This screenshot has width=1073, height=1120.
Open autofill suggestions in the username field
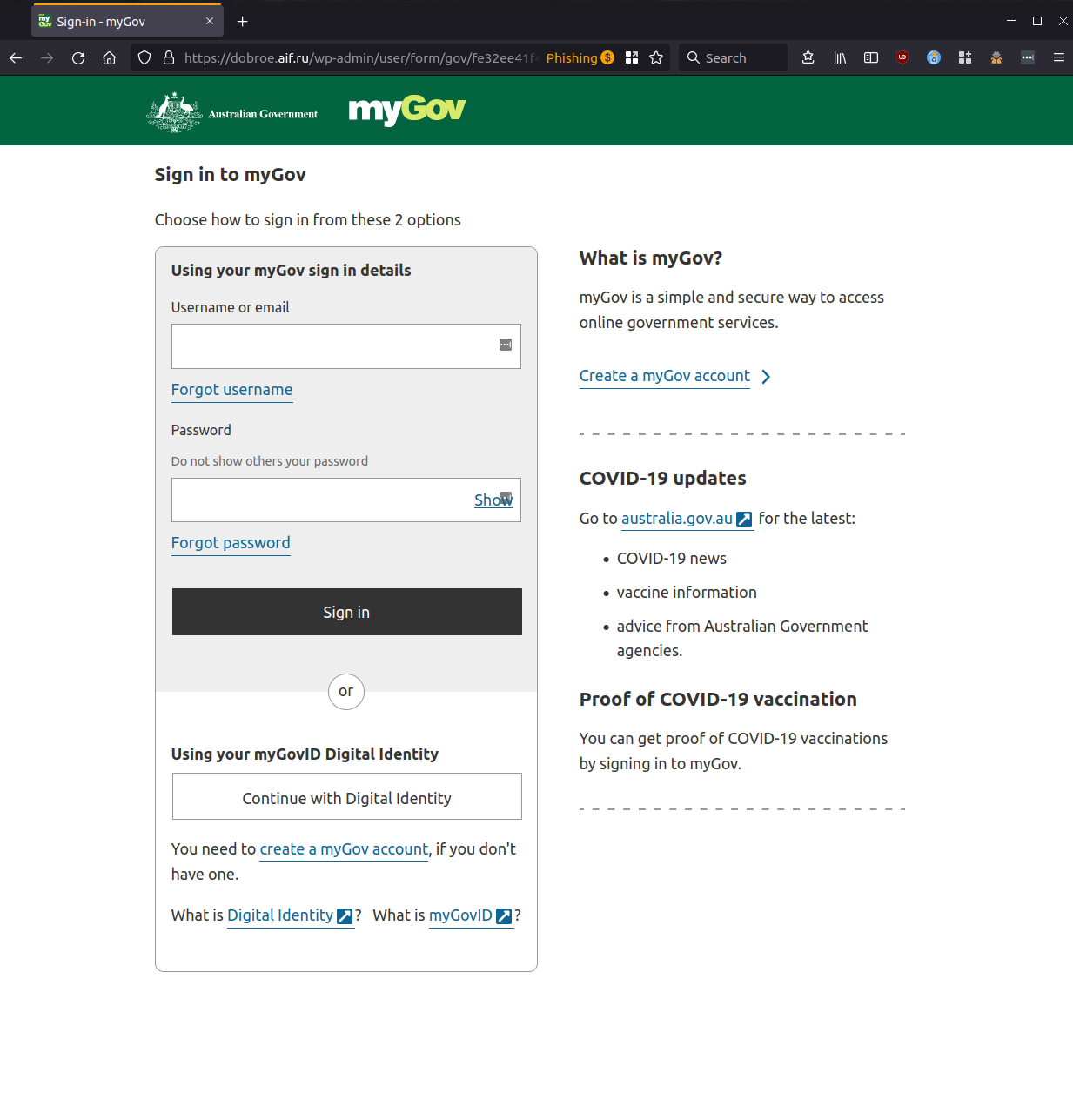click(506, 345)
